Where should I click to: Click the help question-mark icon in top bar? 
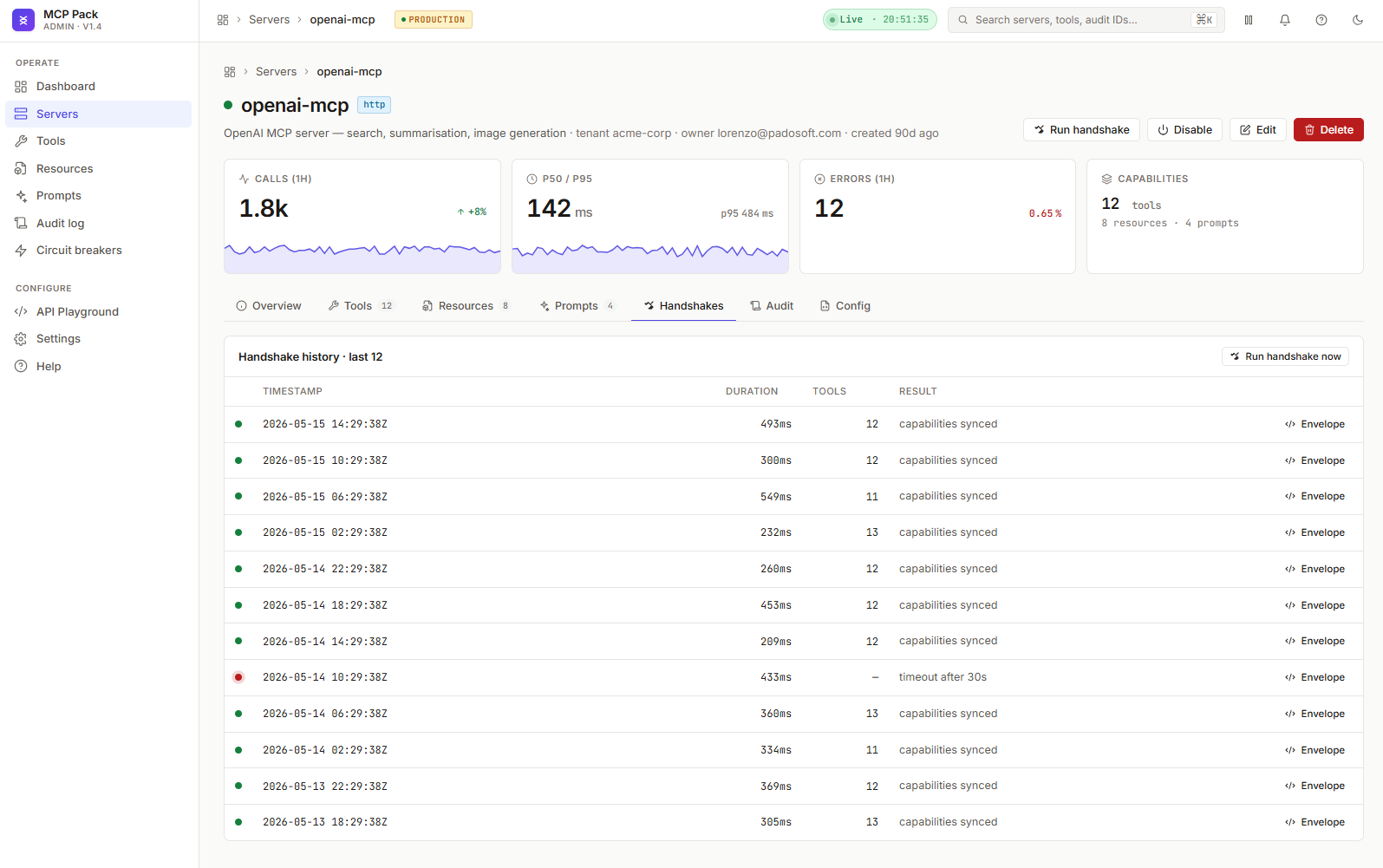coord(1321,20)
